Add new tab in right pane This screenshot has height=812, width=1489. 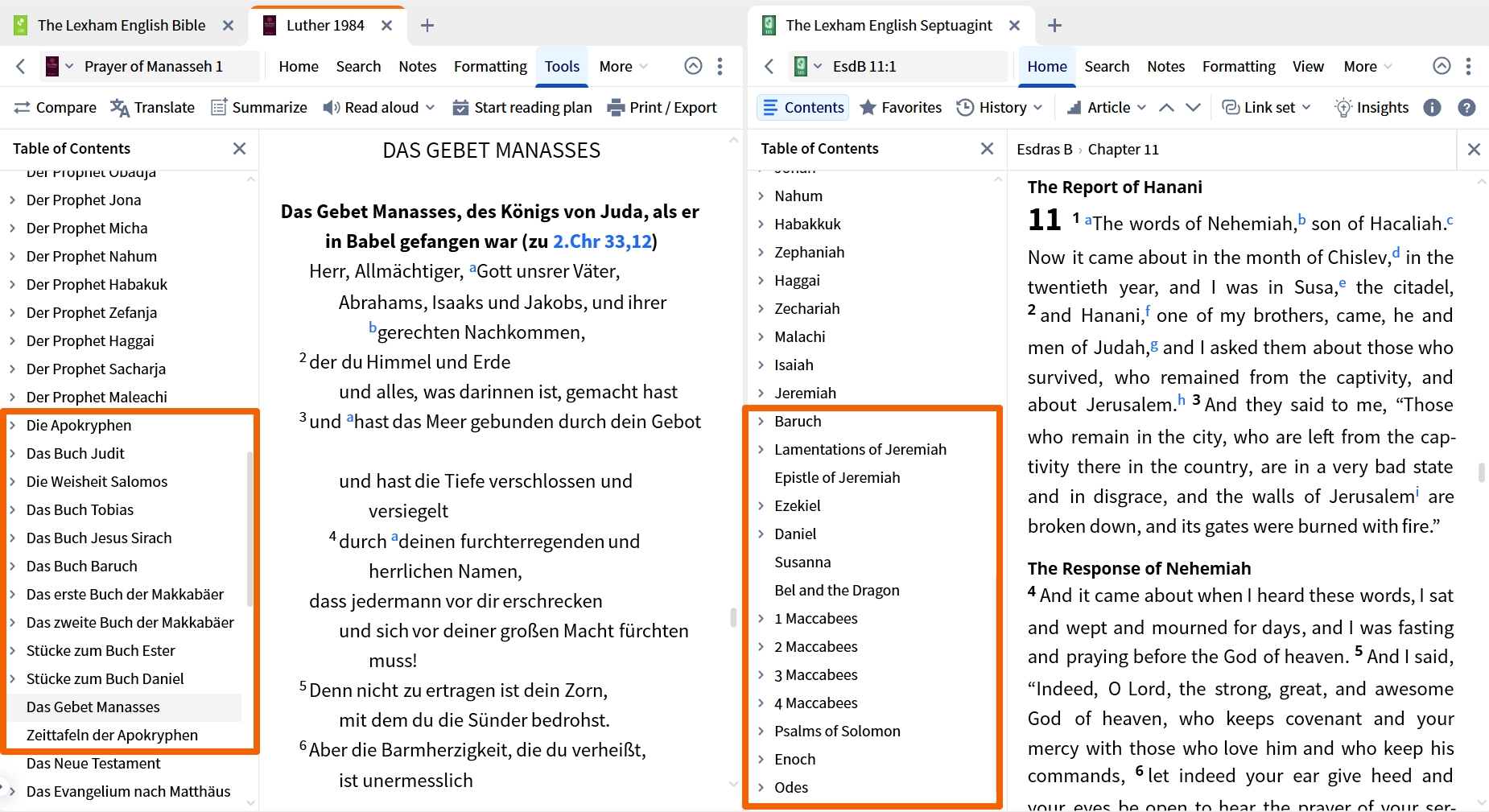[1054, 26]
